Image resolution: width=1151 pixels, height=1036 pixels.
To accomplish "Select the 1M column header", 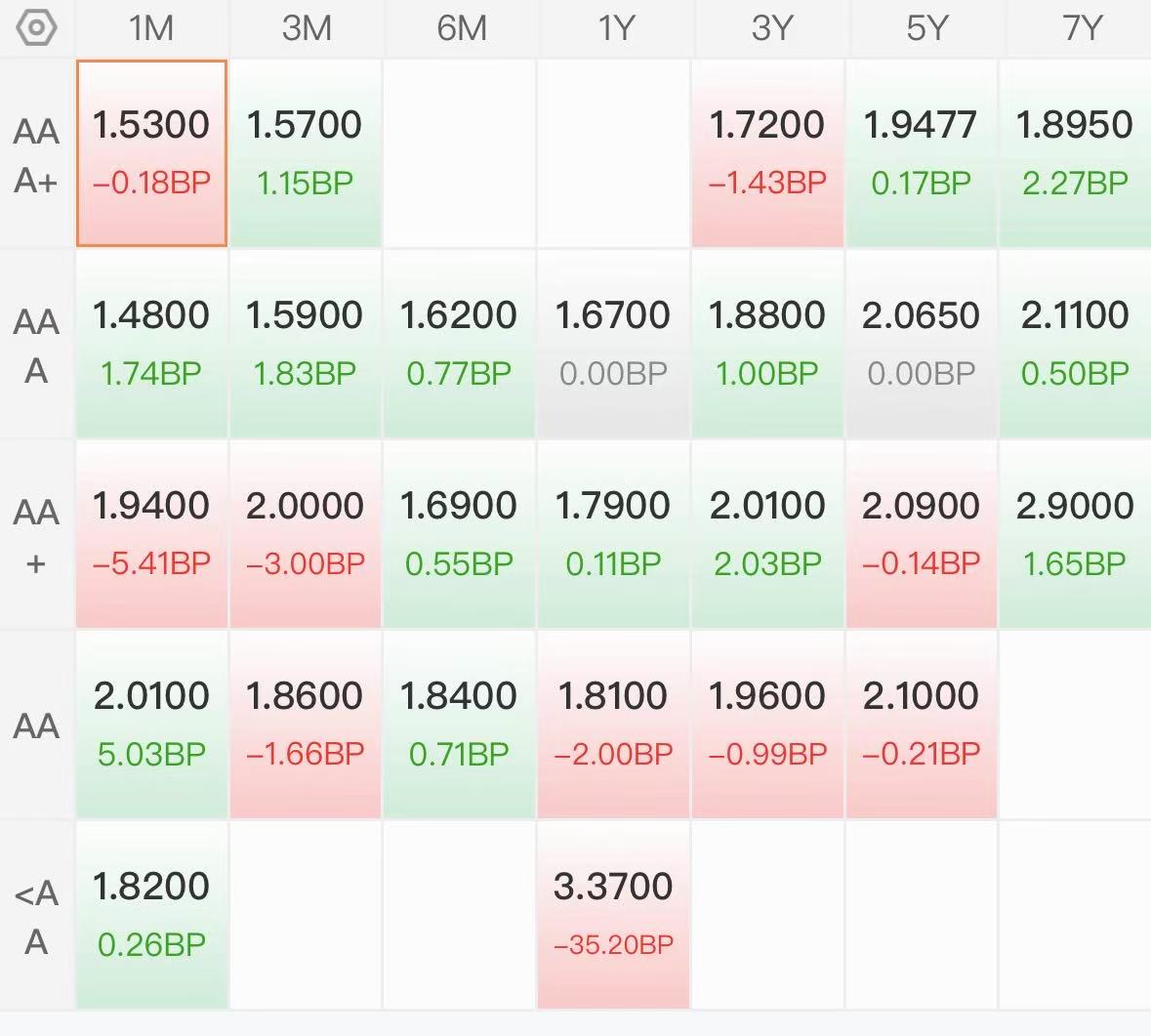I will coord(151,28).
